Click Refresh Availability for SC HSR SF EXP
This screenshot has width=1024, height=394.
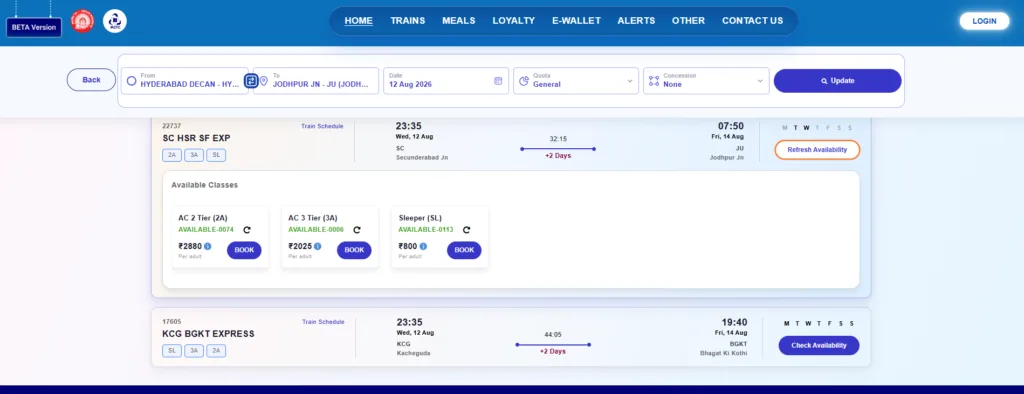(x=817, y=150)
